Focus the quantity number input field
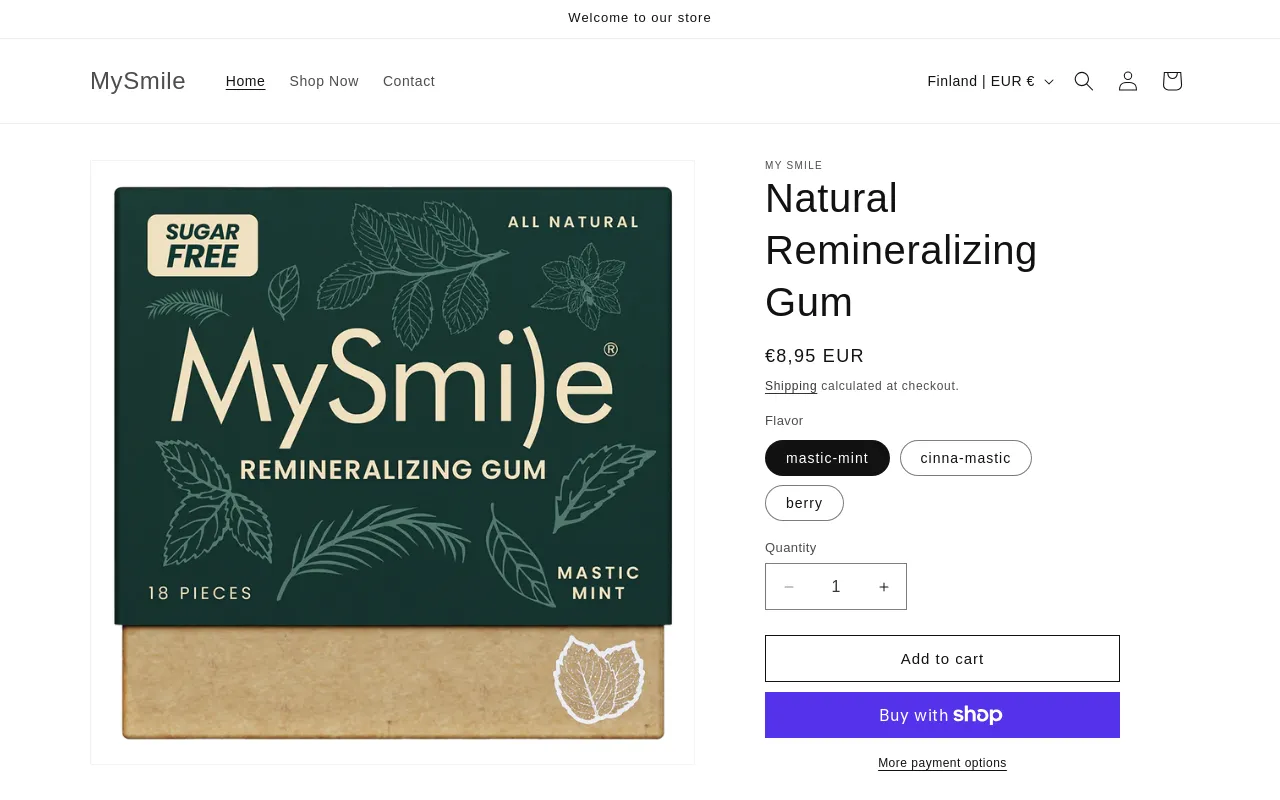The height and width of the screenshot is (800, 1280). 836,587
